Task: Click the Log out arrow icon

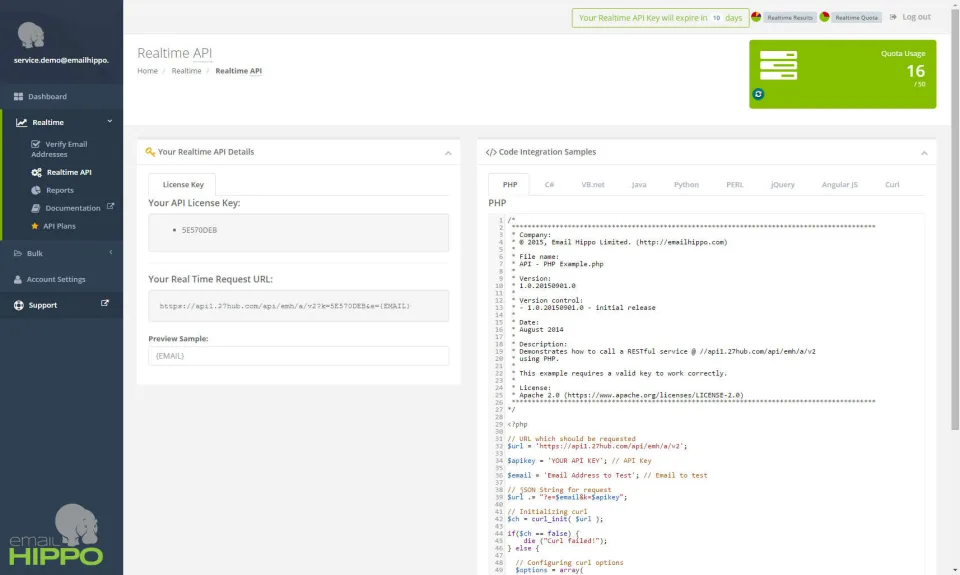Action: click(x=893, y=17)
